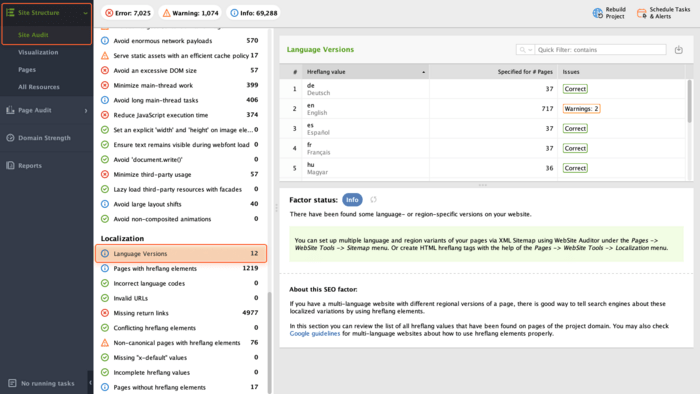Screen dimensions: 700x394
Task: Select Incomplete hreflang values row
Action: click(x=181, y=373)
